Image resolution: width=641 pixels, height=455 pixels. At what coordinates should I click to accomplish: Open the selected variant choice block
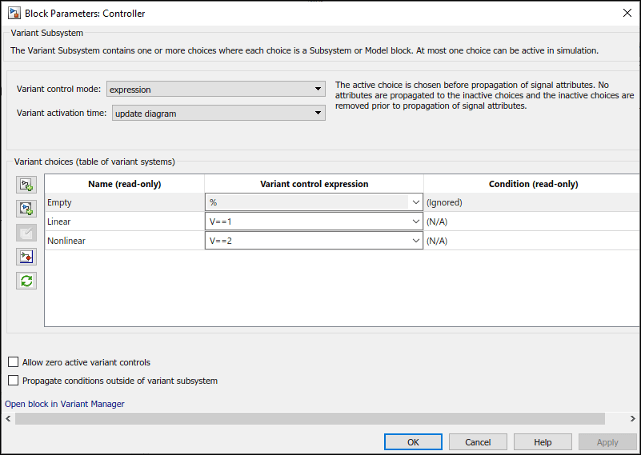27,257
